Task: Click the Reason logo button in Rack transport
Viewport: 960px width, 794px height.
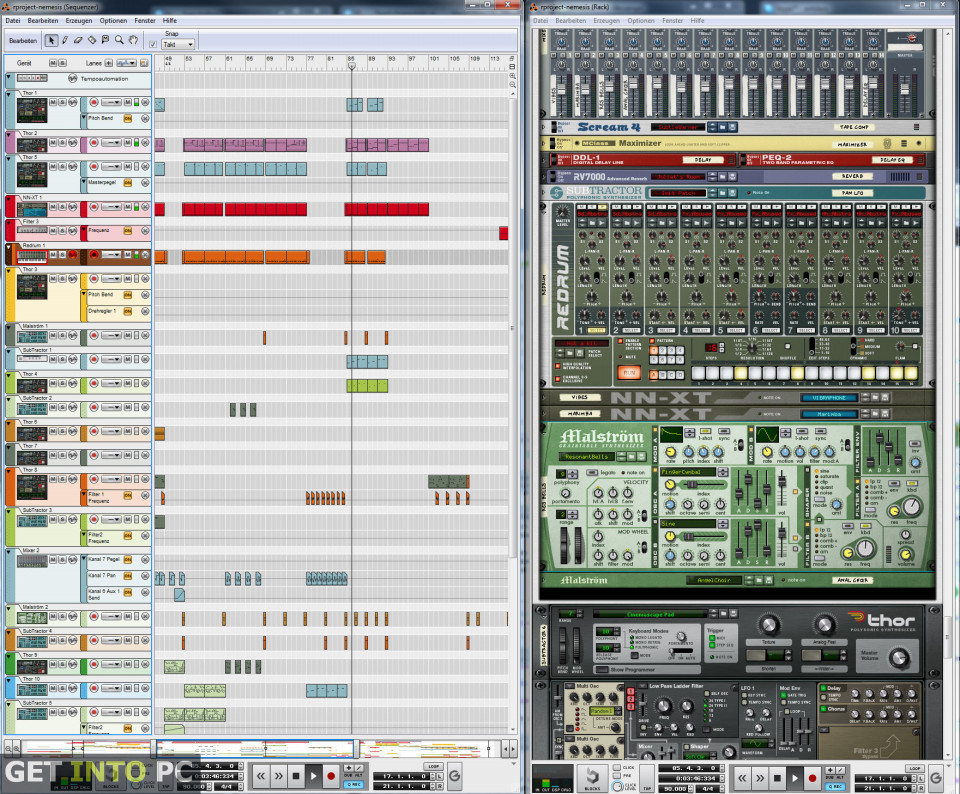Action: point(936,778)
